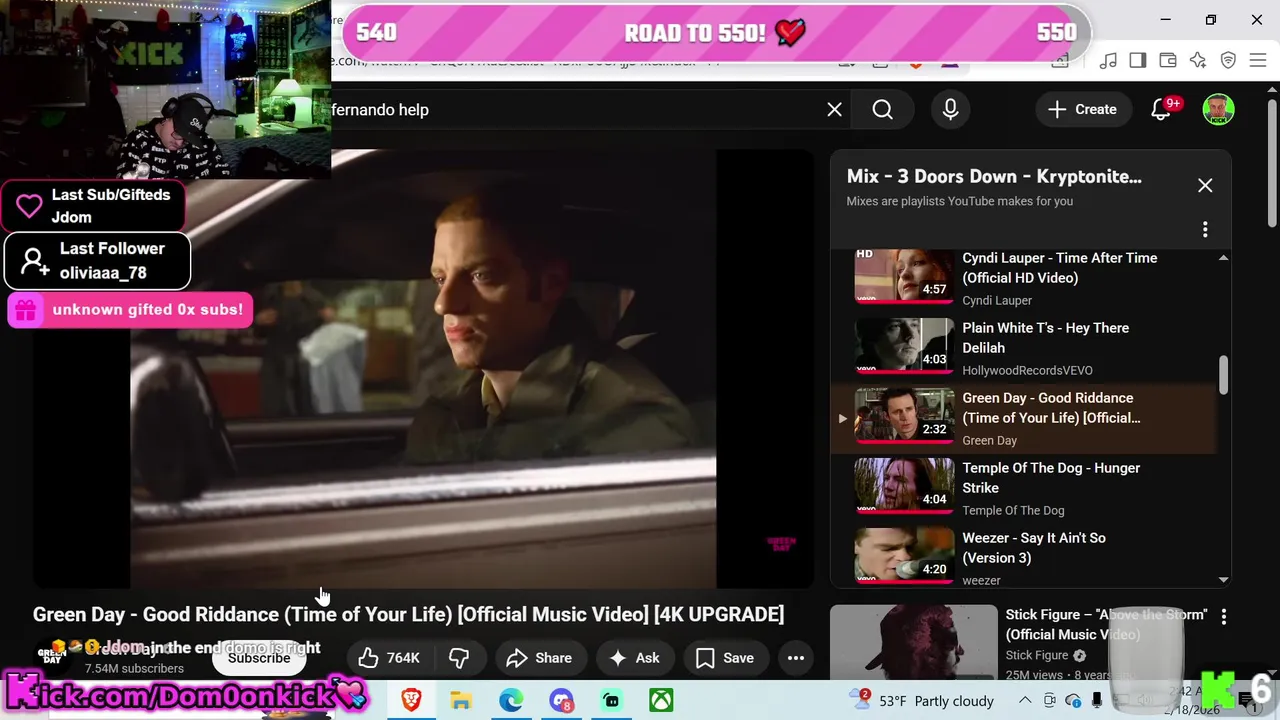Open more actions ellipsis under video

(x=796, y=658)
